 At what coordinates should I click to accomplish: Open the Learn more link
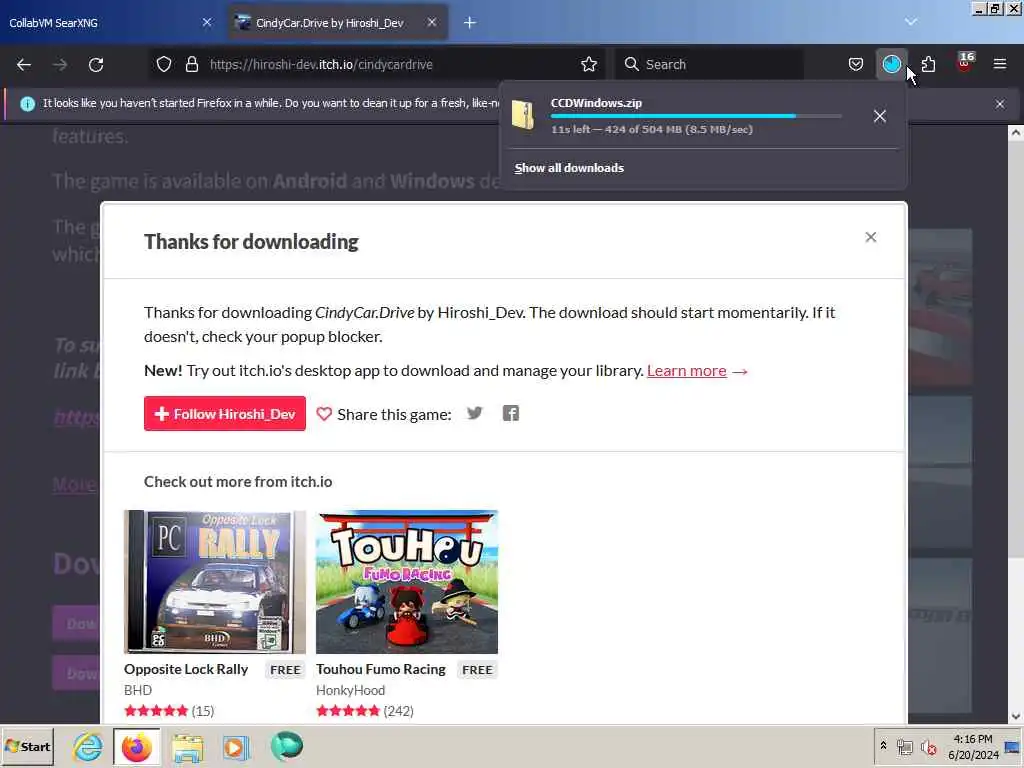click(x=686, y=370)
